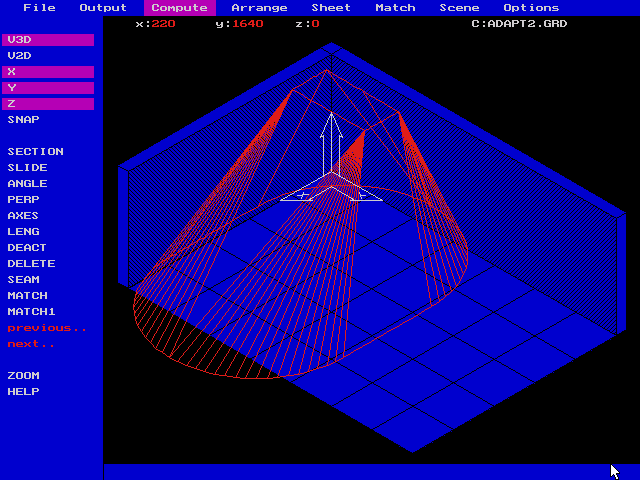This screenshot has width=640, height=480.
Task: Select the SLIDE command
Action: (x=27, y=167)
